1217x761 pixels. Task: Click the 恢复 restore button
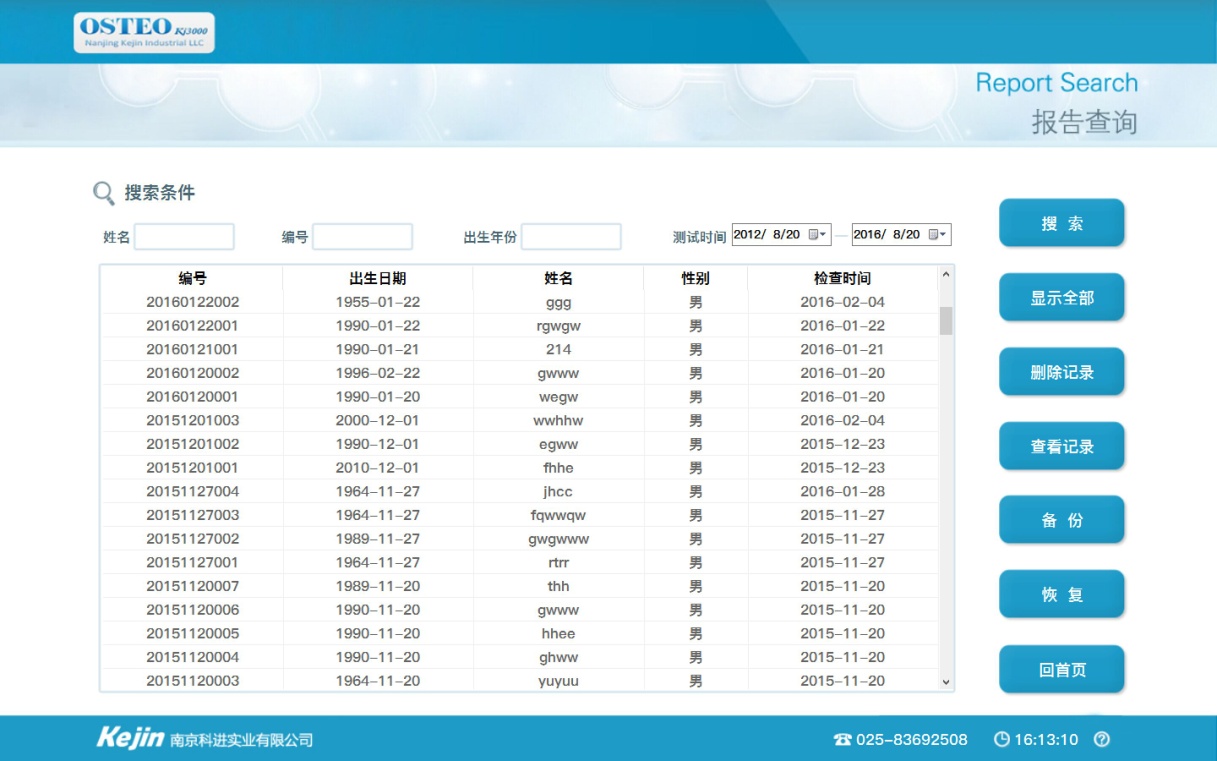click(x=1061, y=595)
